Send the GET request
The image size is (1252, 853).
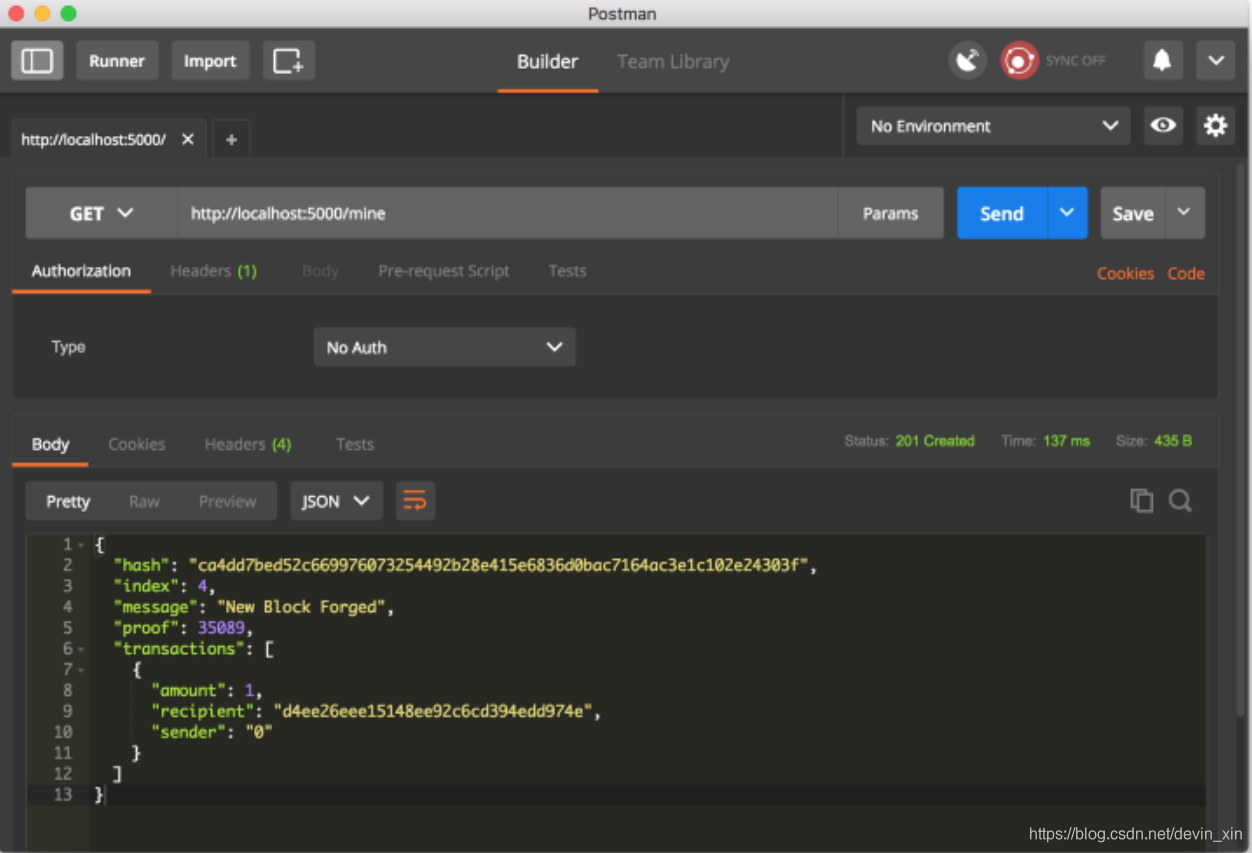[1002, 213]
